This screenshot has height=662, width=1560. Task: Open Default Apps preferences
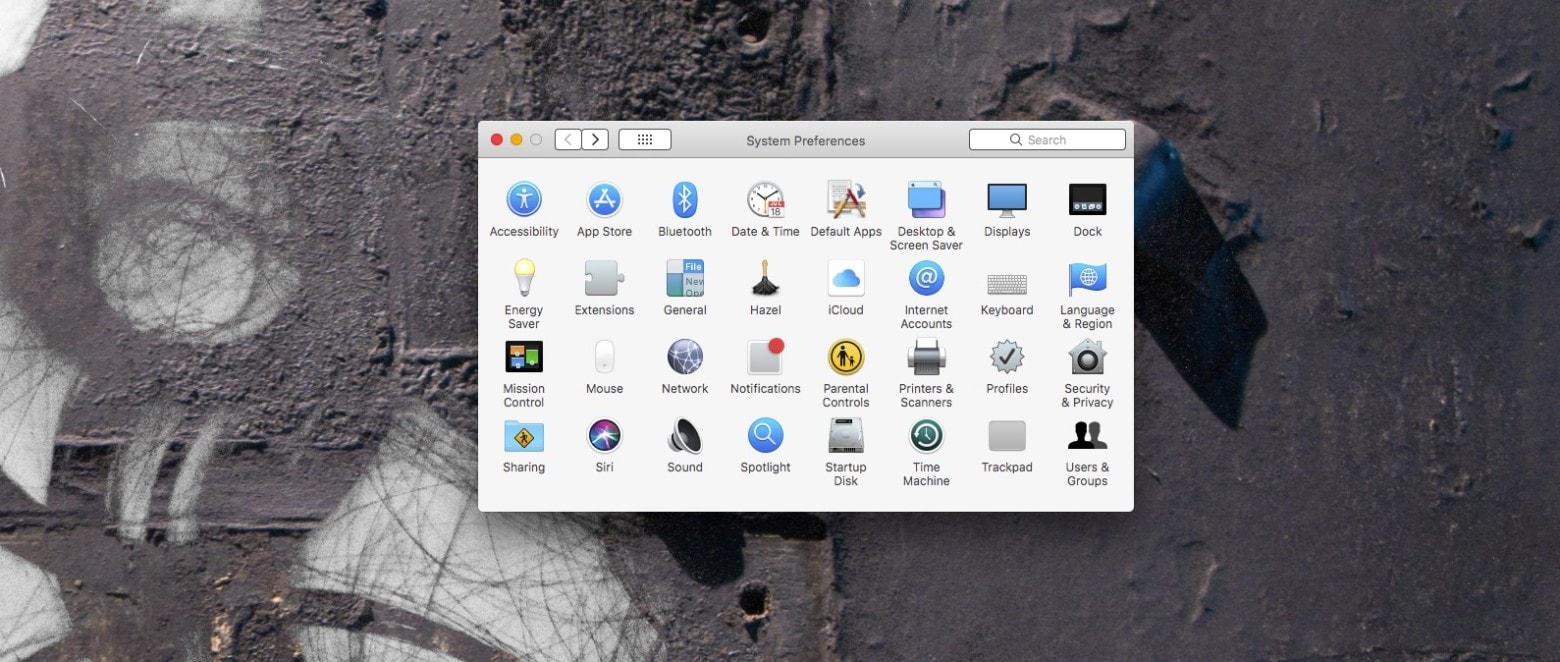(845, 199)
